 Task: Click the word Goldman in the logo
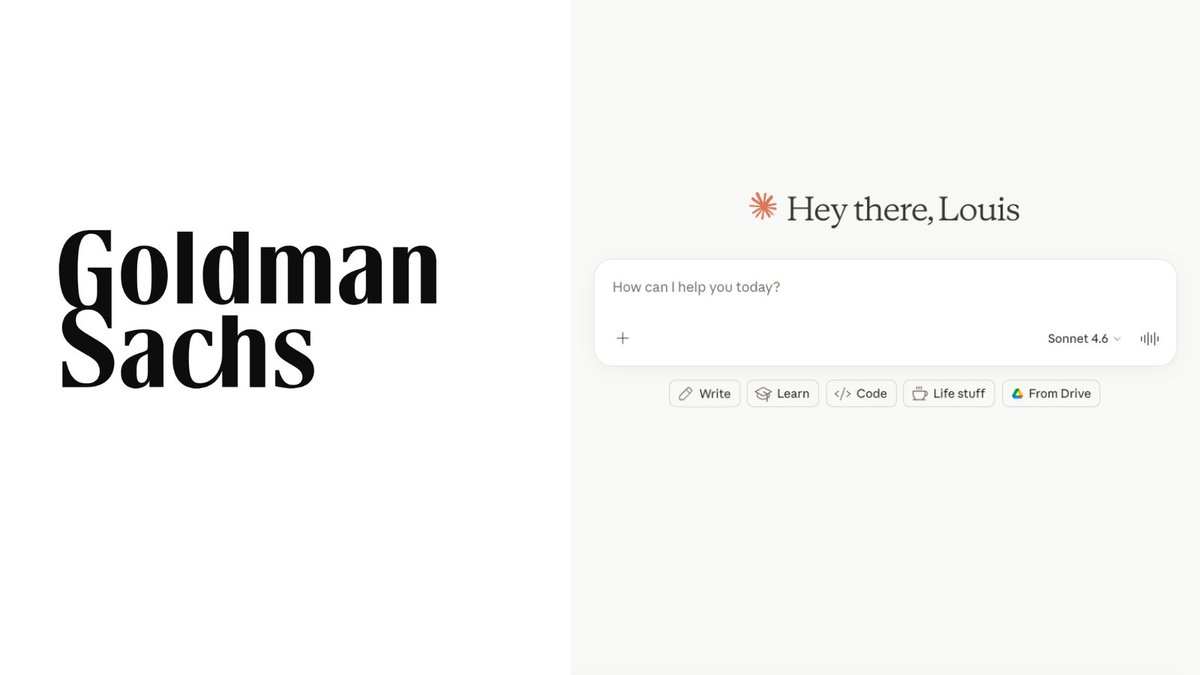coord(248,267)
